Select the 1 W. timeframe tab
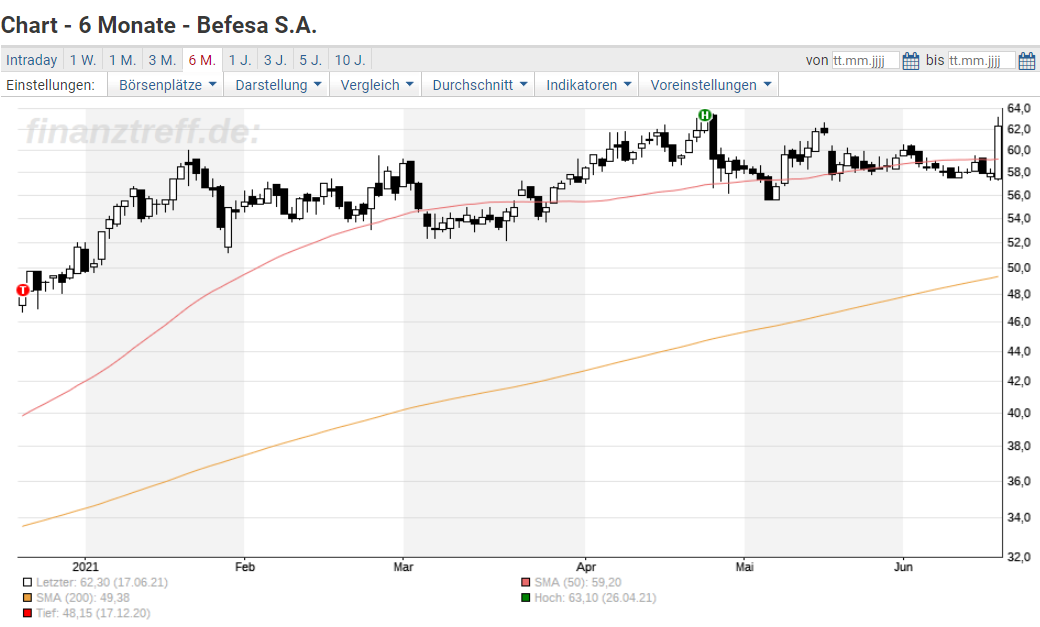Screen dimensions: 1040x627 click(x=83, y=60)
